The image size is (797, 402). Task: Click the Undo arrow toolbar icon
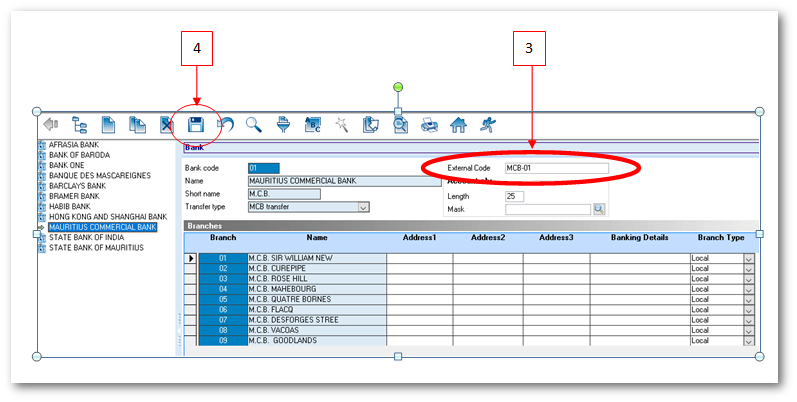point(225,125)
